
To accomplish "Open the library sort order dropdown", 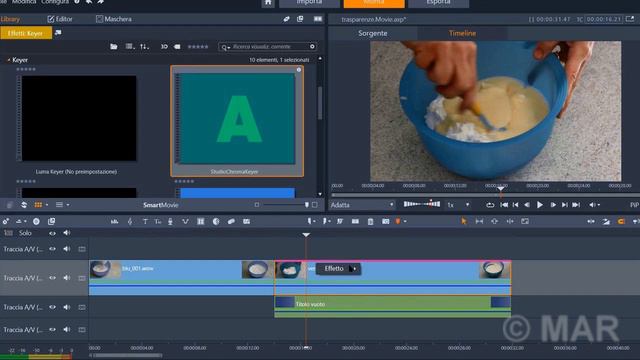I will pyautogui.click(x=144, y=47).
